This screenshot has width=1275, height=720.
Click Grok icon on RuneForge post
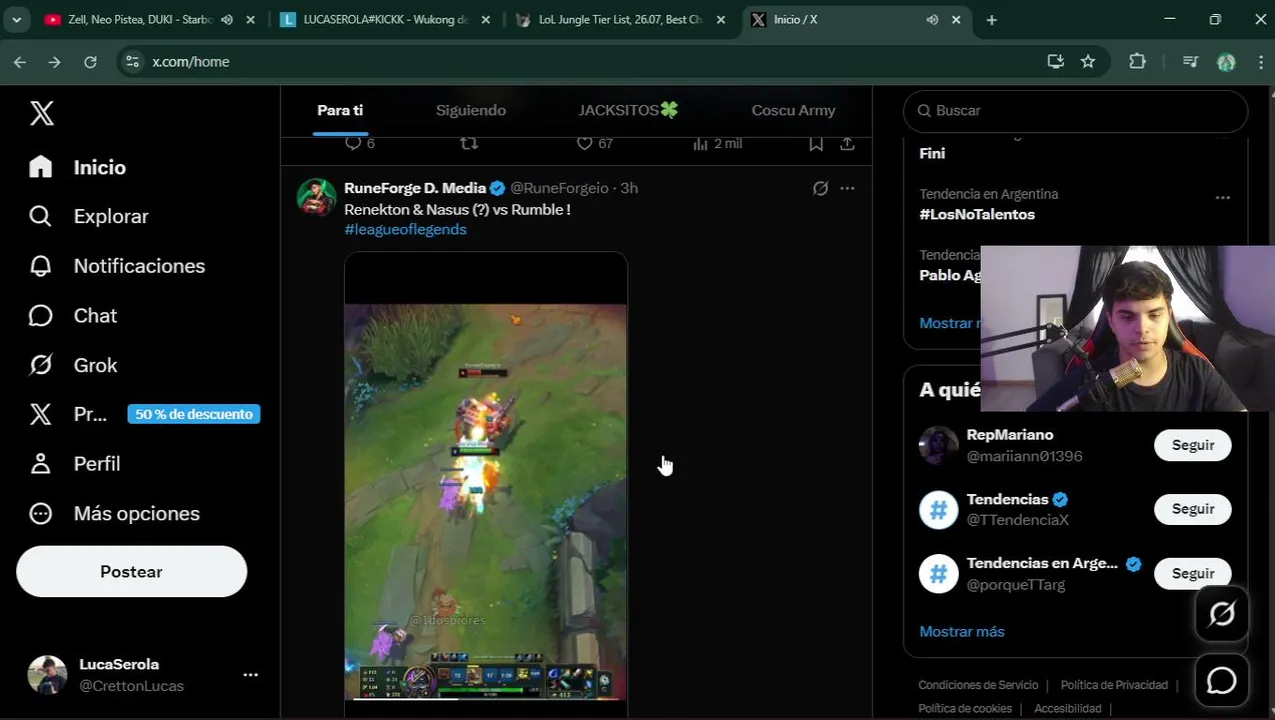(820, 188)
